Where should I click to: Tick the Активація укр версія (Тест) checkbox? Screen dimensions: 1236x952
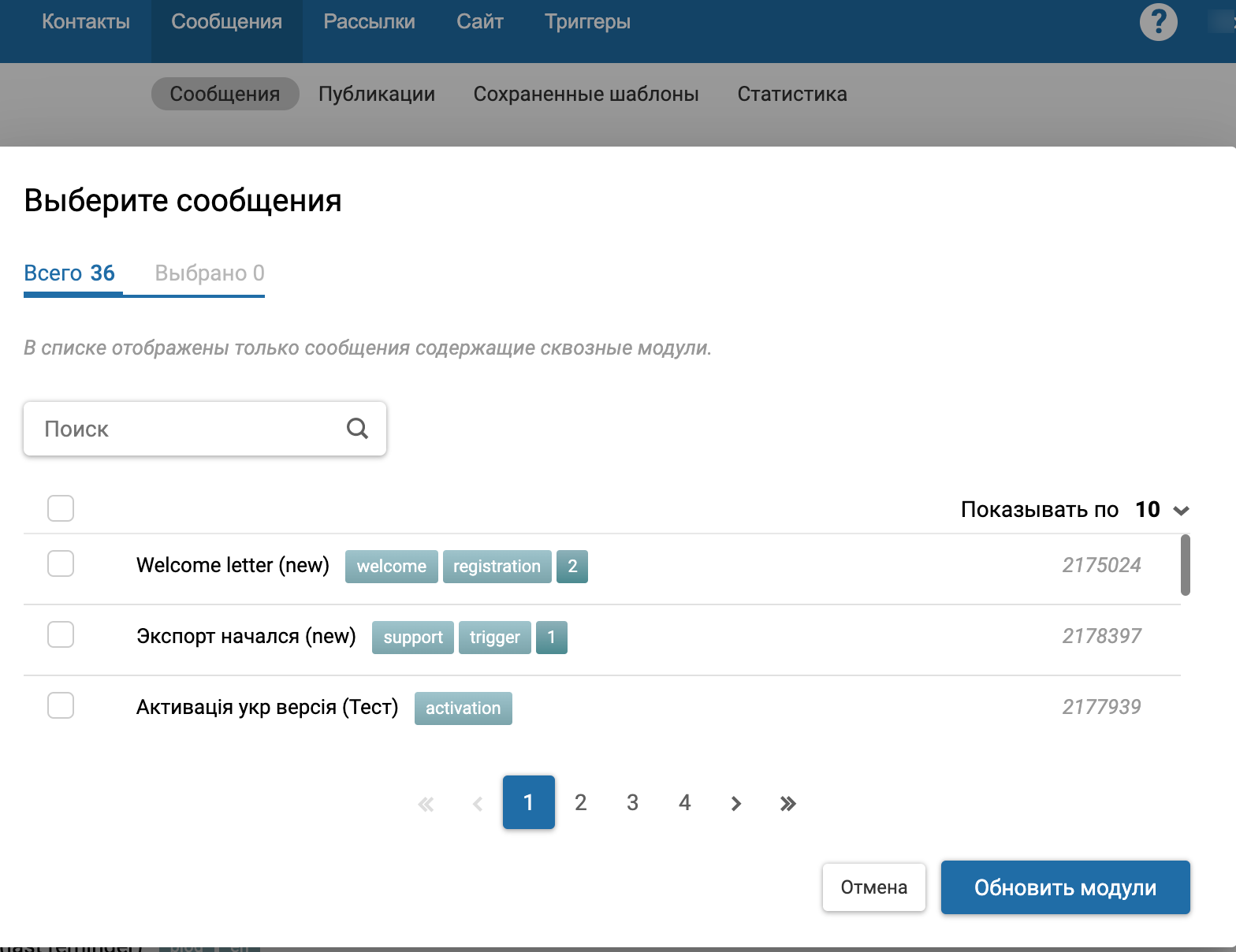pyautogui.click(x=61, y=705)
